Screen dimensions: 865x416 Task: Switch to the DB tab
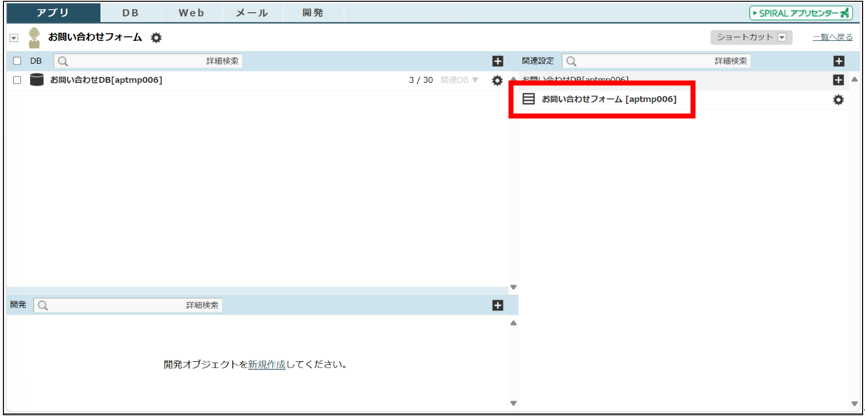point(131,13)
